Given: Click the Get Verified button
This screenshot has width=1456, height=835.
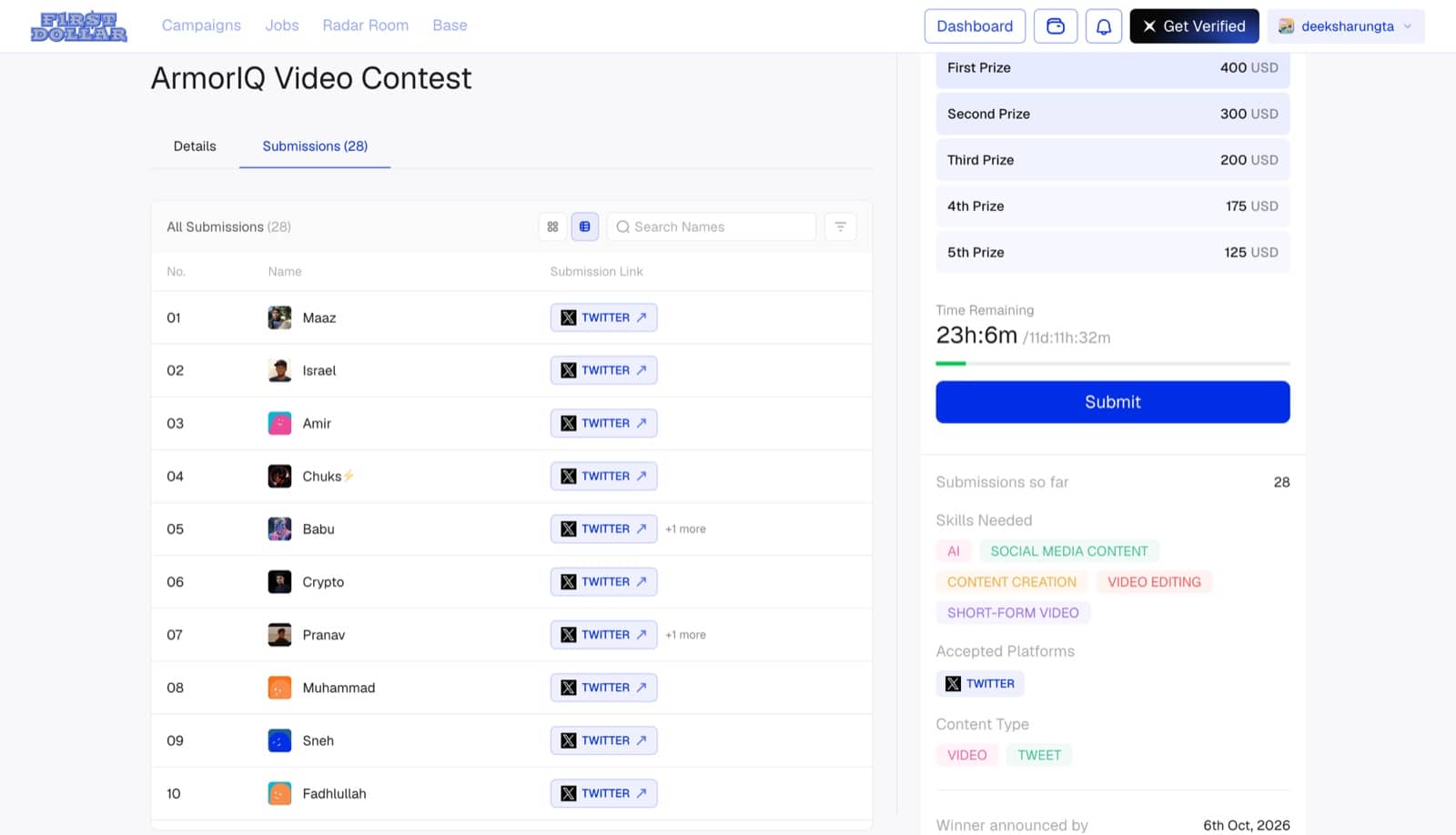Looking at the screenshot, I should [1194, 26].
